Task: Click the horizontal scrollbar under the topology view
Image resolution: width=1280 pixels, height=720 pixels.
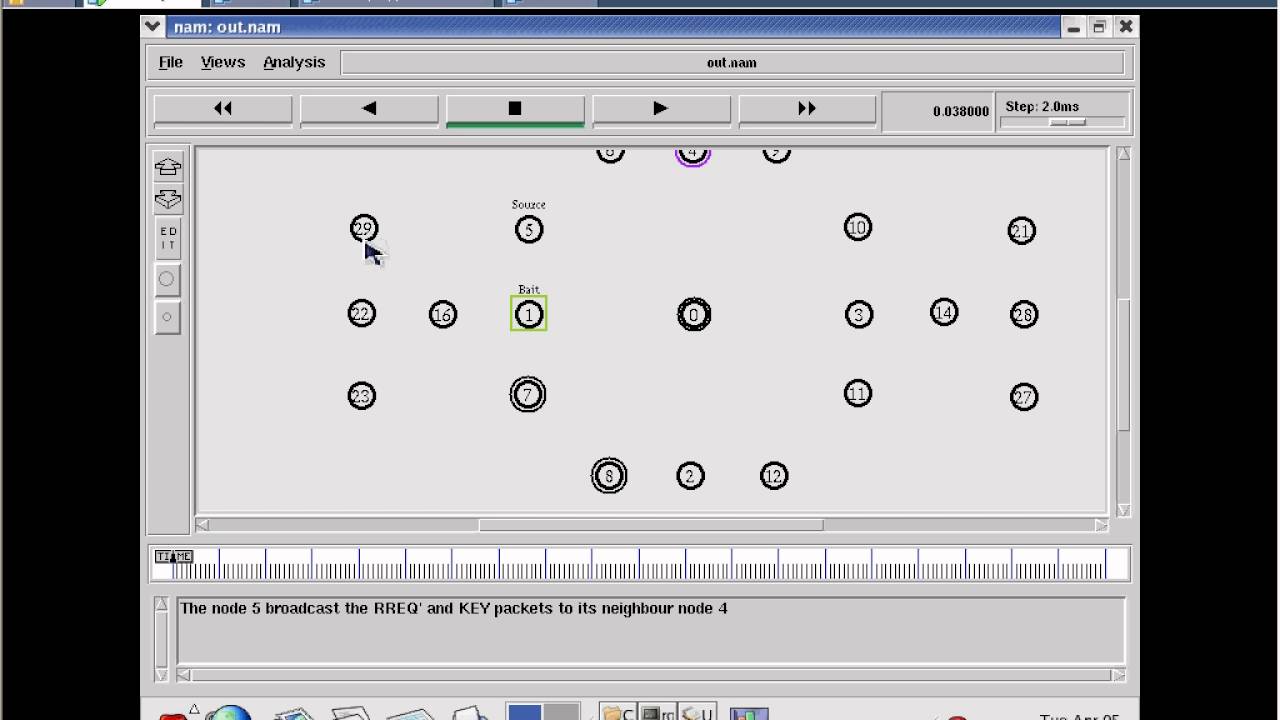Action: 651,525
